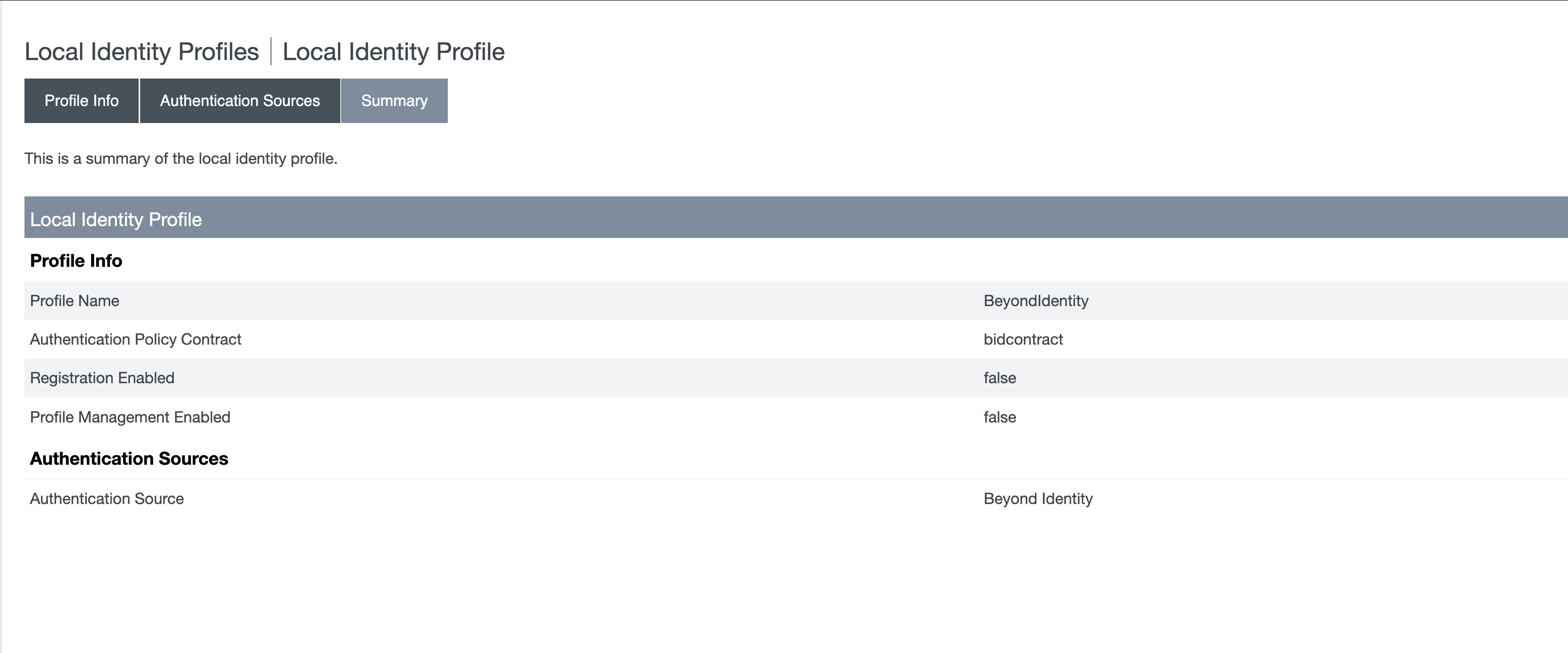Click the BeyondIdentity profile name value
Screen dimensions: 1568x653
click(1036, 300)
